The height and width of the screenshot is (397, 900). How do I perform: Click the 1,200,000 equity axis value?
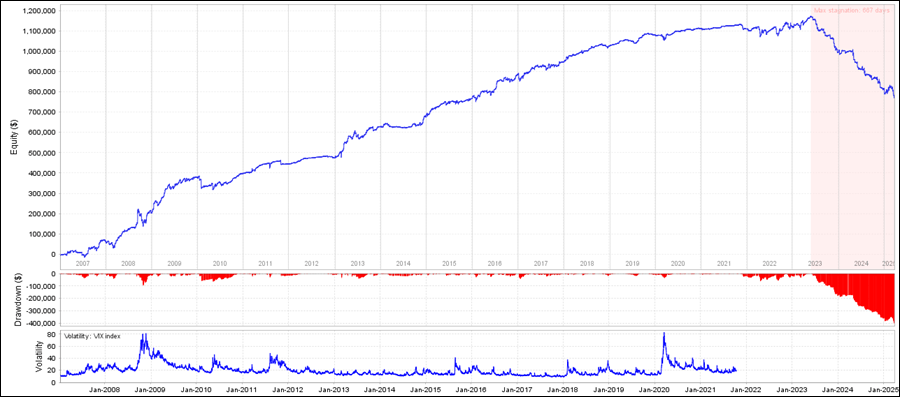click(40, 11)
